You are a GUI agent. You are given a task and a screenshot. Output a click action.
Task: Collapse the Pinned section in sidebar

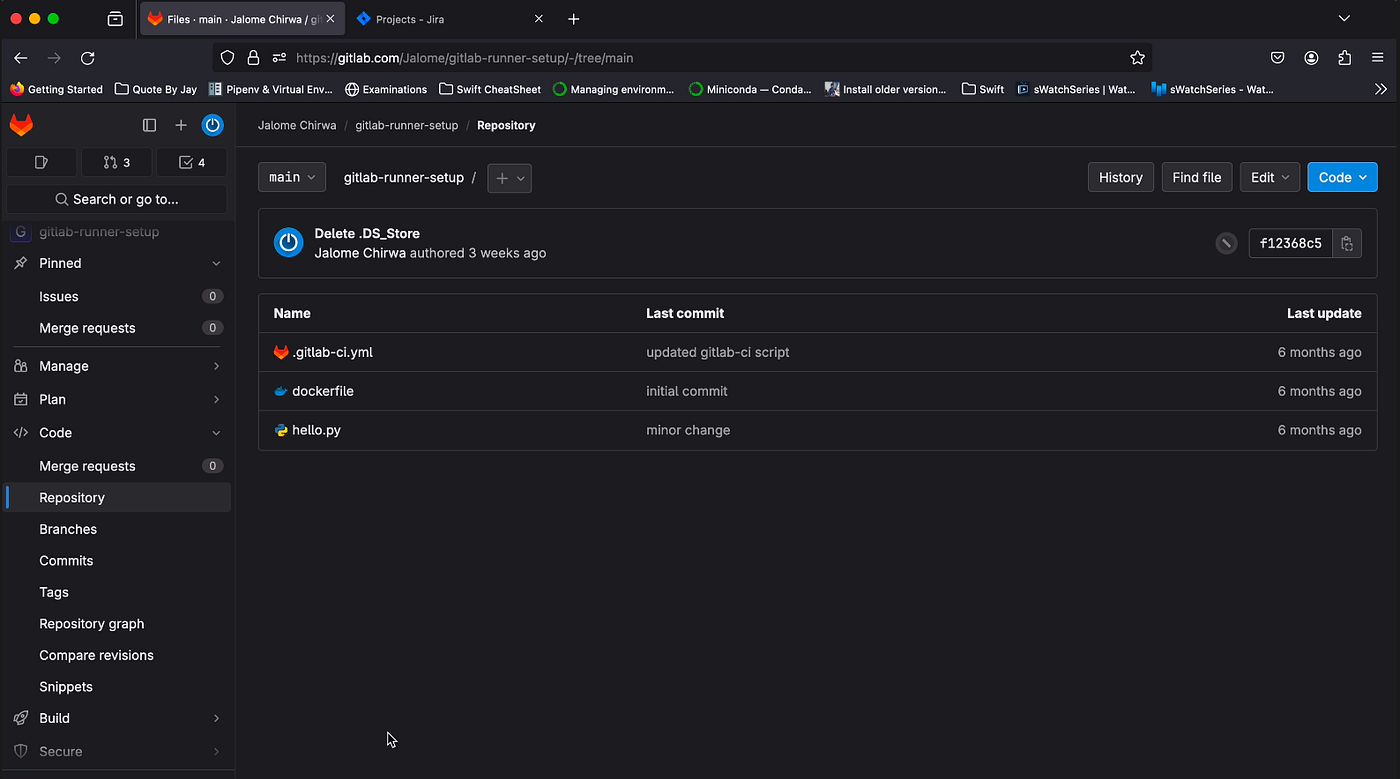tap(117, 263)
